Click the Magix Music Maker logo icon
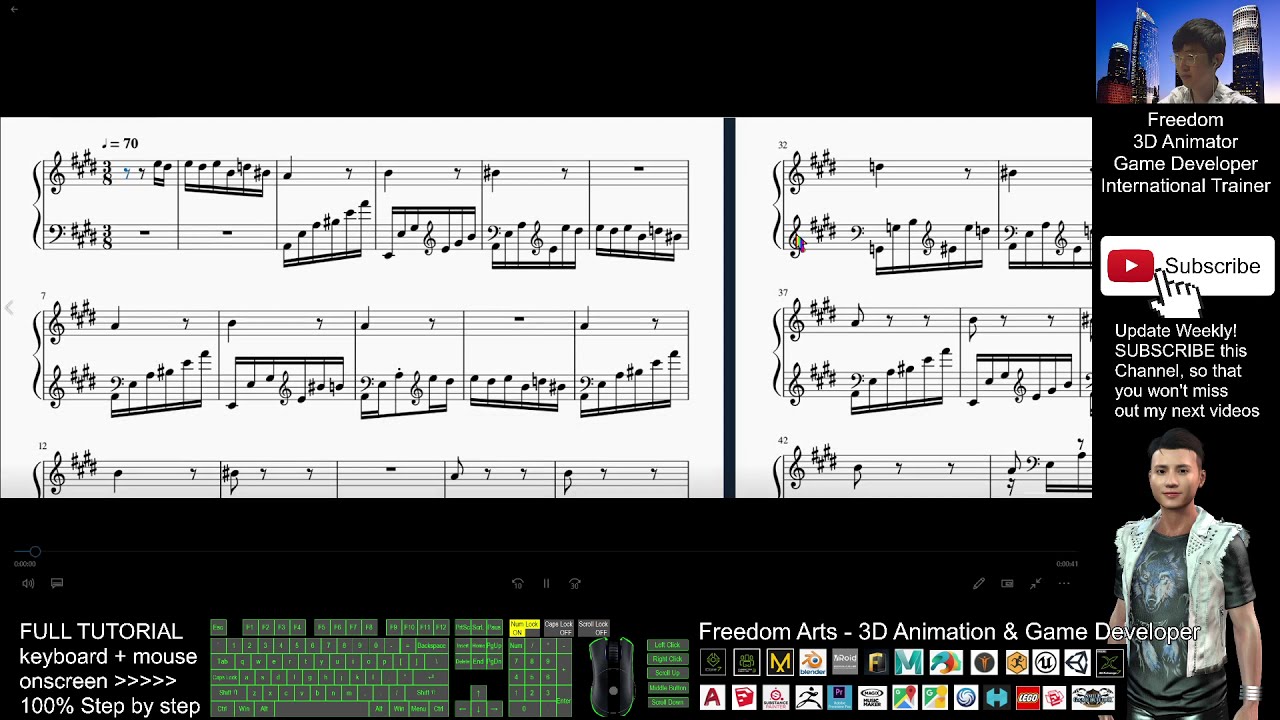The height and width of the screenshot is (720, 1280). pyautogui.click(x=873, y=697)
